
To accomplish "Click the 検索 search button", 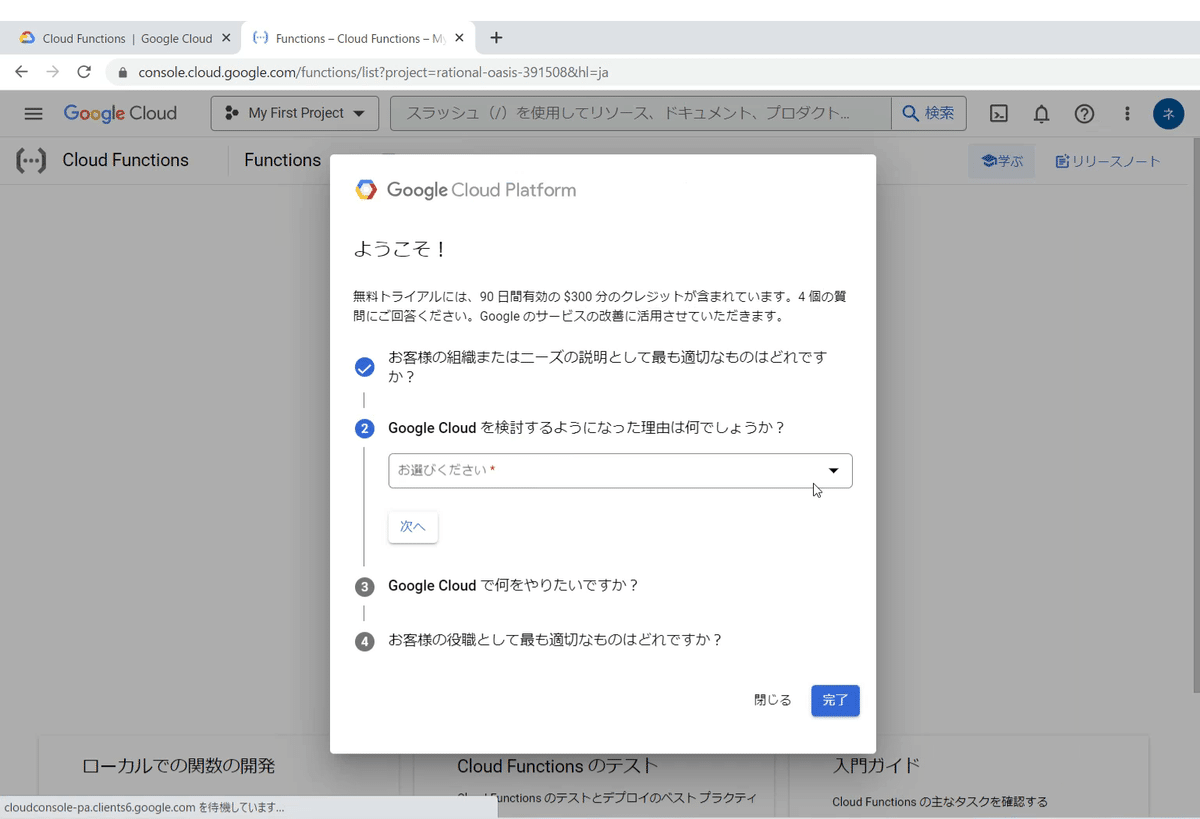I will (929, 113).
